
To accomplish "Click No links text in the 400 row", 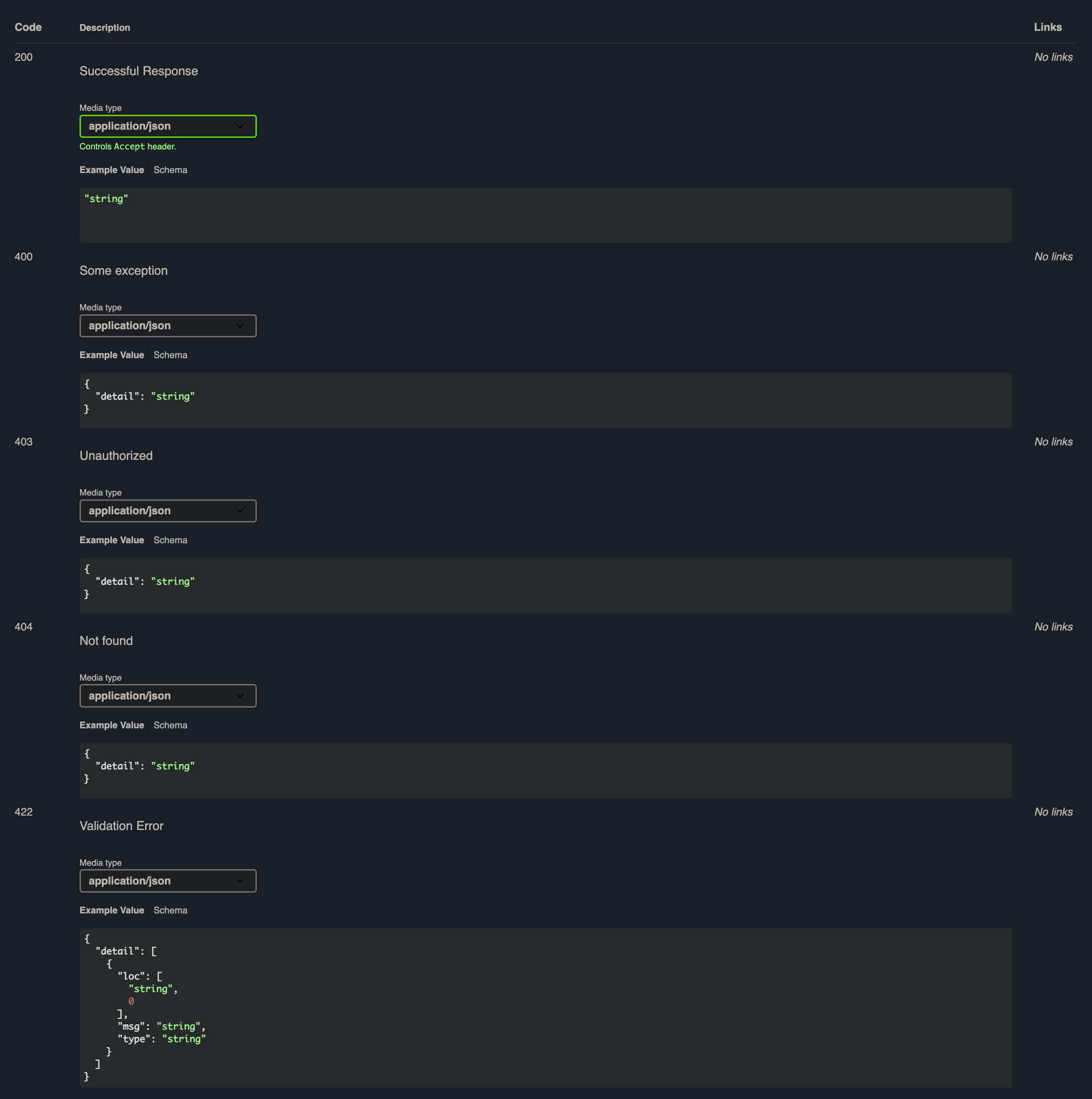I will [1053, 256].
